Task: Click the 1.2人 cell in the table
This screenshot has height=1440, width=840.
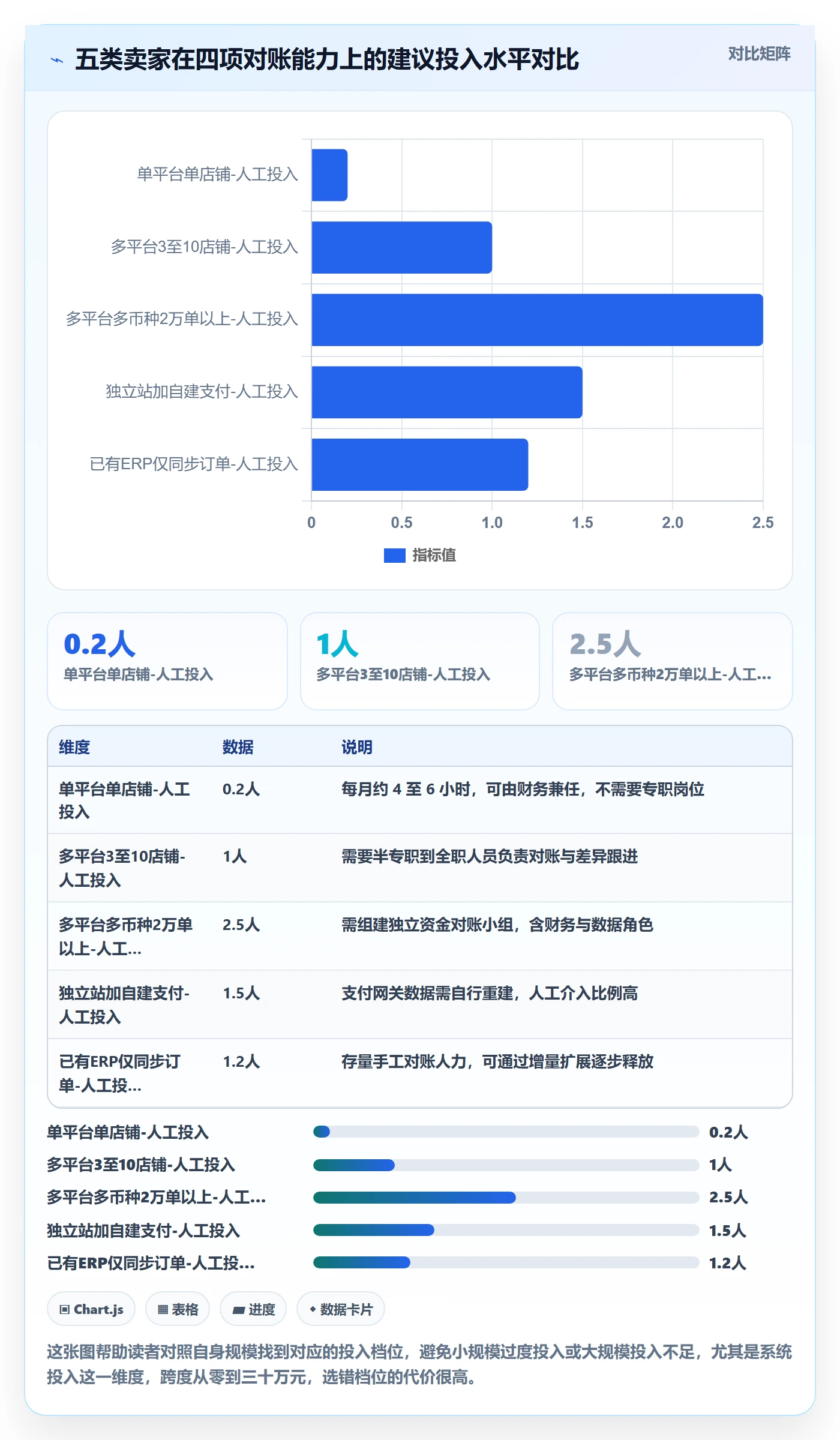Action: click(241, 1061)
